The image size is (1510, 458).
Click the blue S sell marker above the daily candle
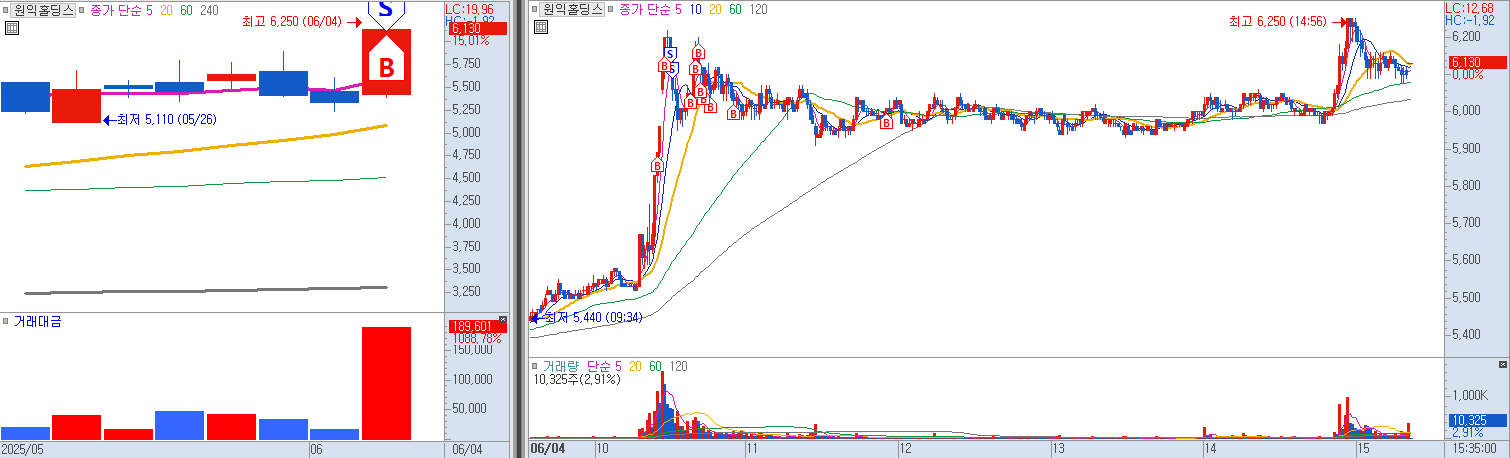(386, 12)
